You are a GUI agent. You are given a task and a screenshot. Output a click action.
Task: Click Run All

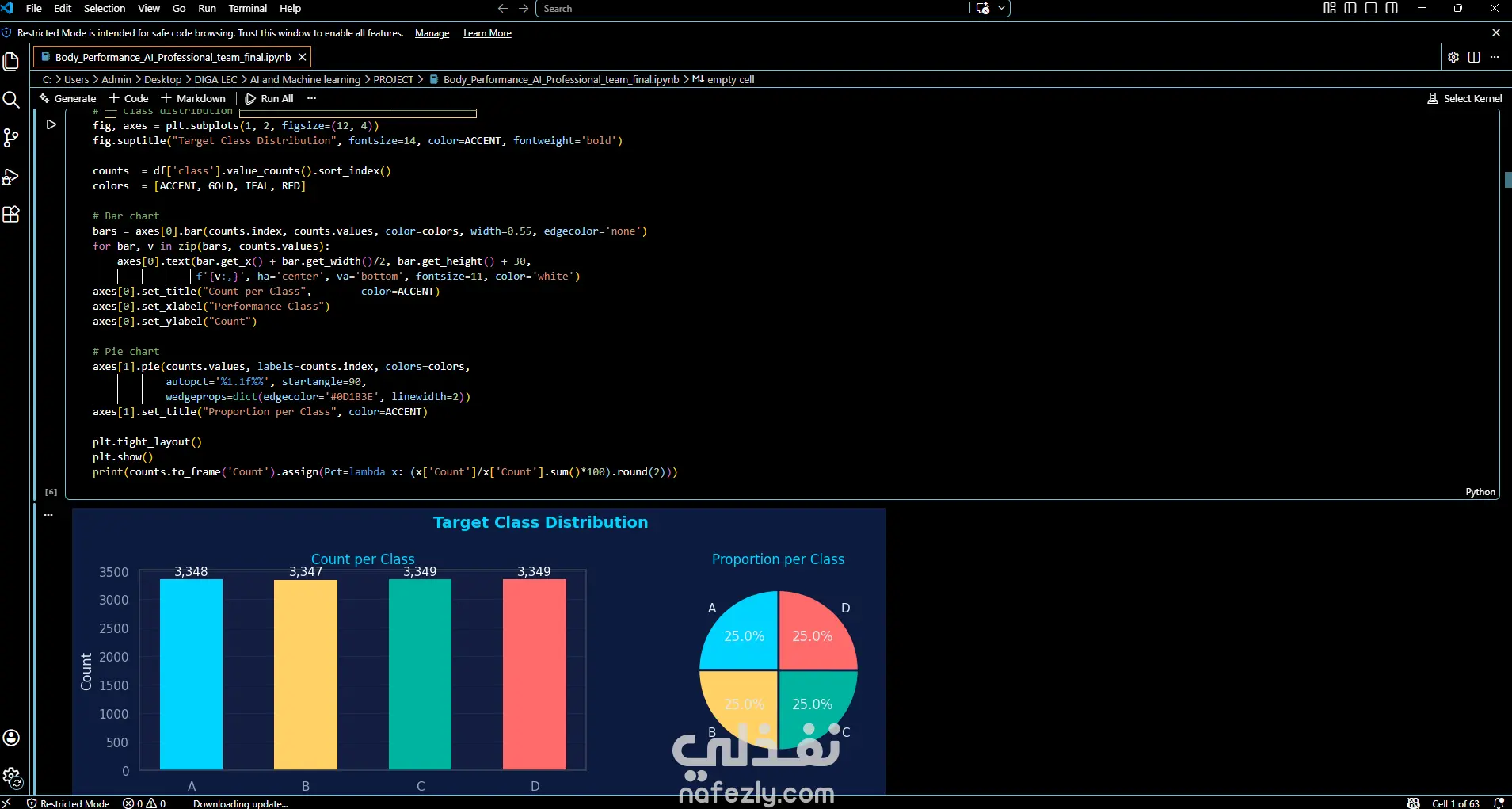click(x=269, y=98)
